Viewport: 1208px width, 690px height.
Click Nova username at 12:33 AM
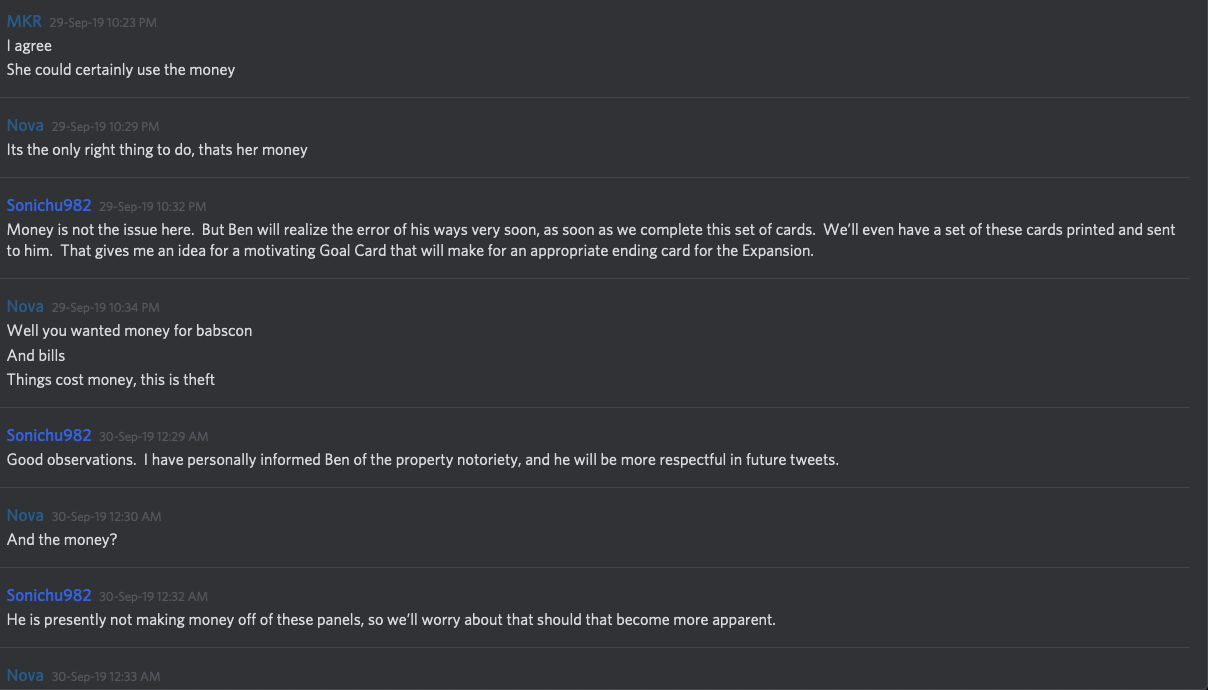pyautogui.click(x=25, y=675)
